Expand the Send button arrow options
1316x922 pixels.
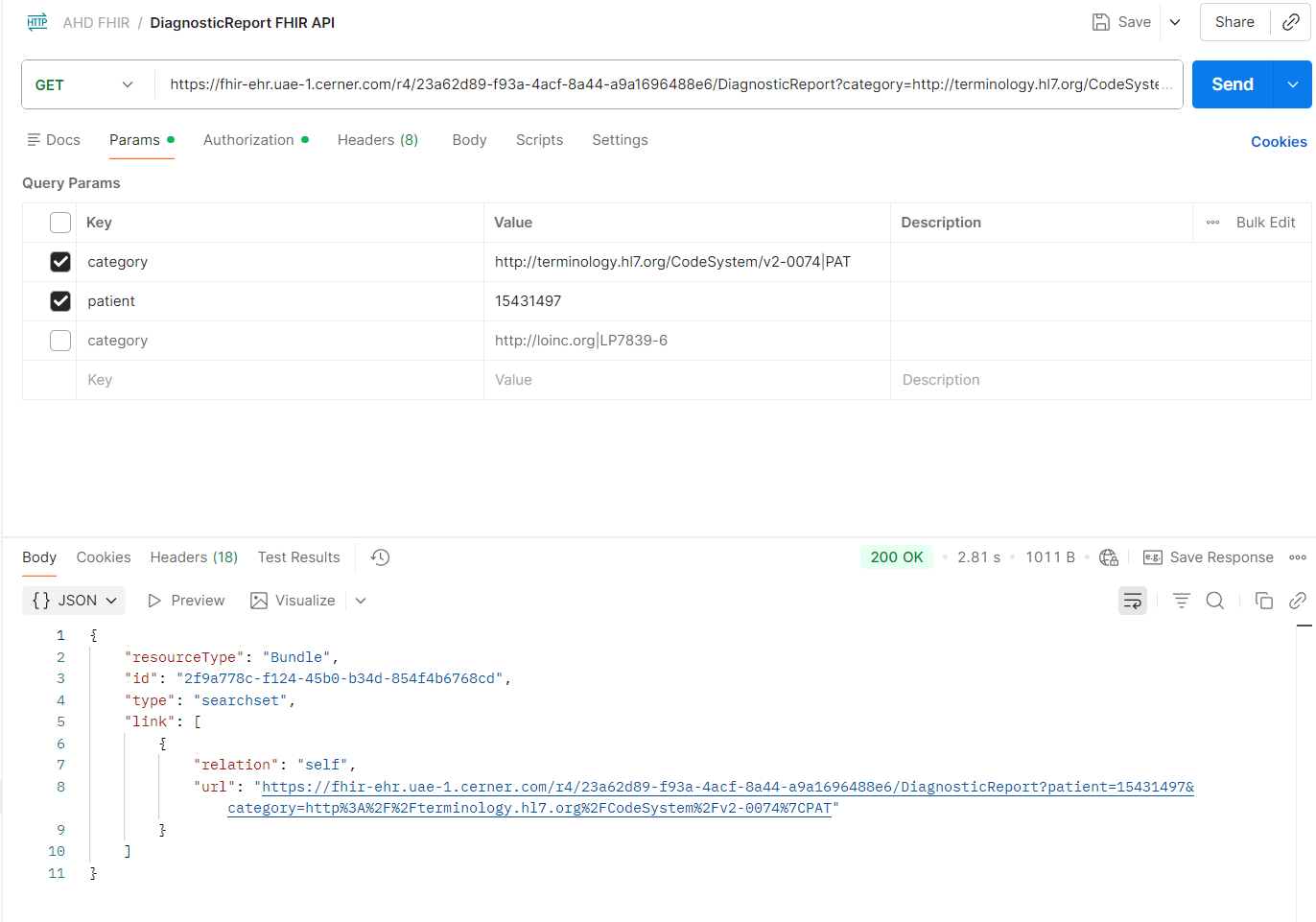click(x=1293, y=85)
